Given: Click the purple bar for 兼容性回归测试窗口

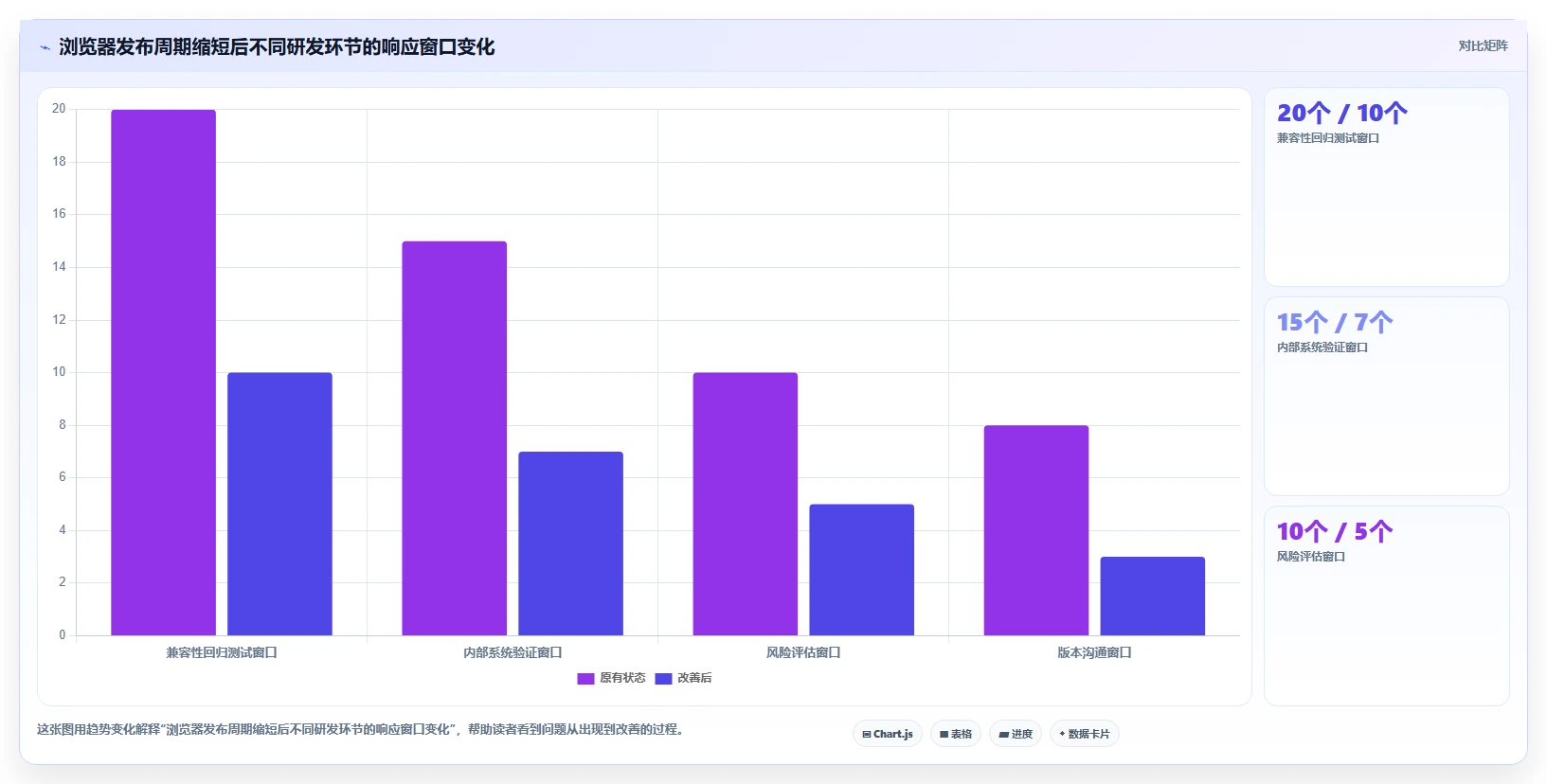Looking at the screenshot, I should (x=163, y=372).
